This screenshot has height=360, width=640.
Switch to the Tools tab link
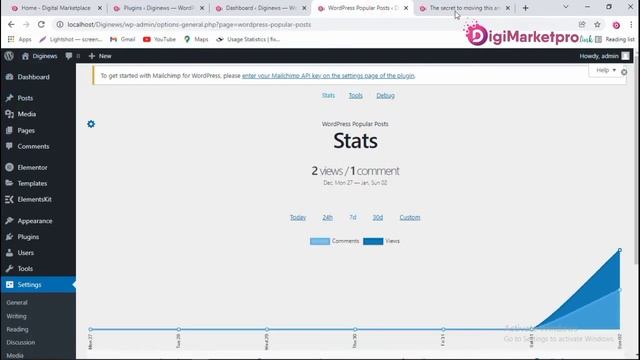(356, 95)
